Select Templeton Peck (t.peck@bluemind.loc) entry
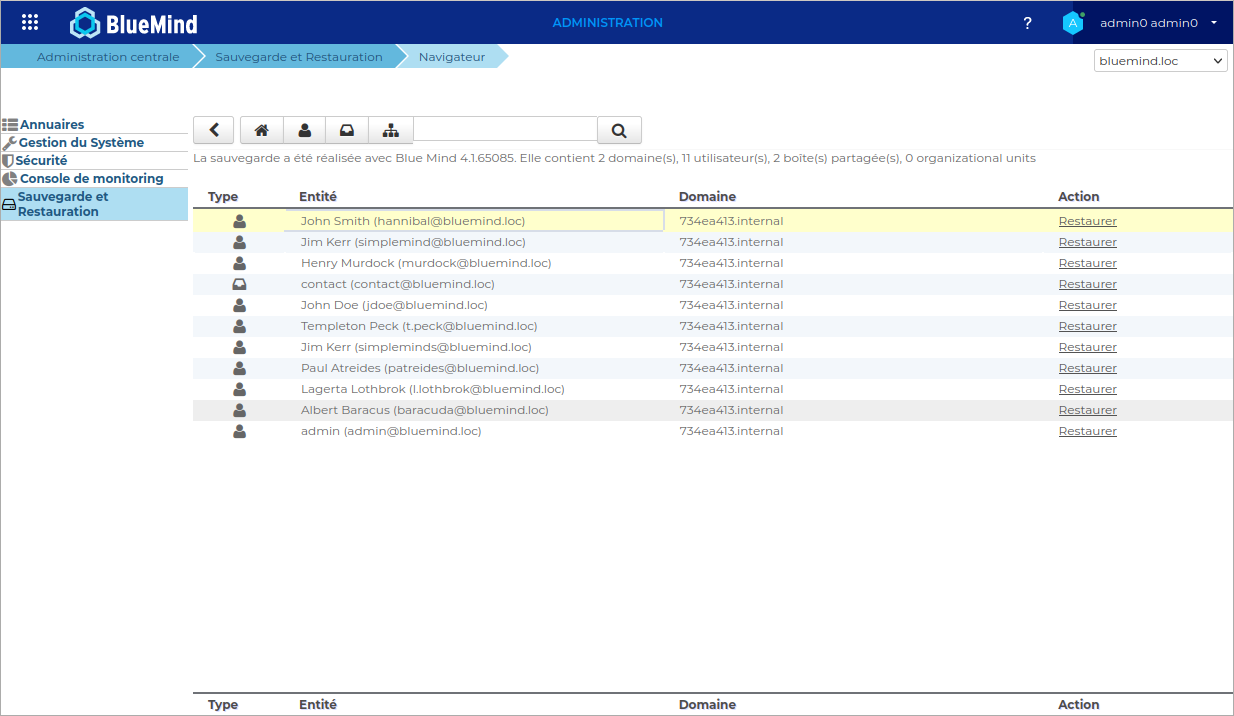 [419, 326]
